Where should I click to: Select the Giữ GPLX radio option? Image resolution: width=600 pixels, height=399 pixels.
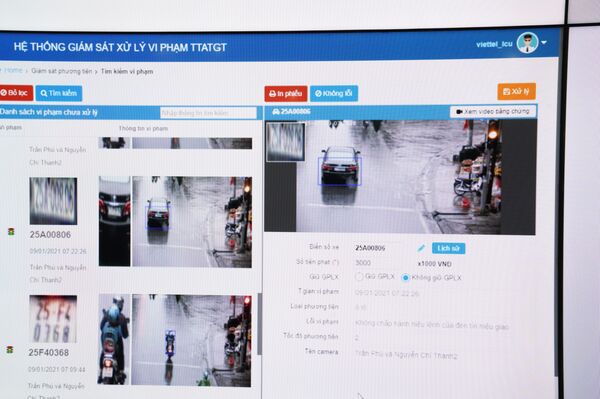point(359,276)
